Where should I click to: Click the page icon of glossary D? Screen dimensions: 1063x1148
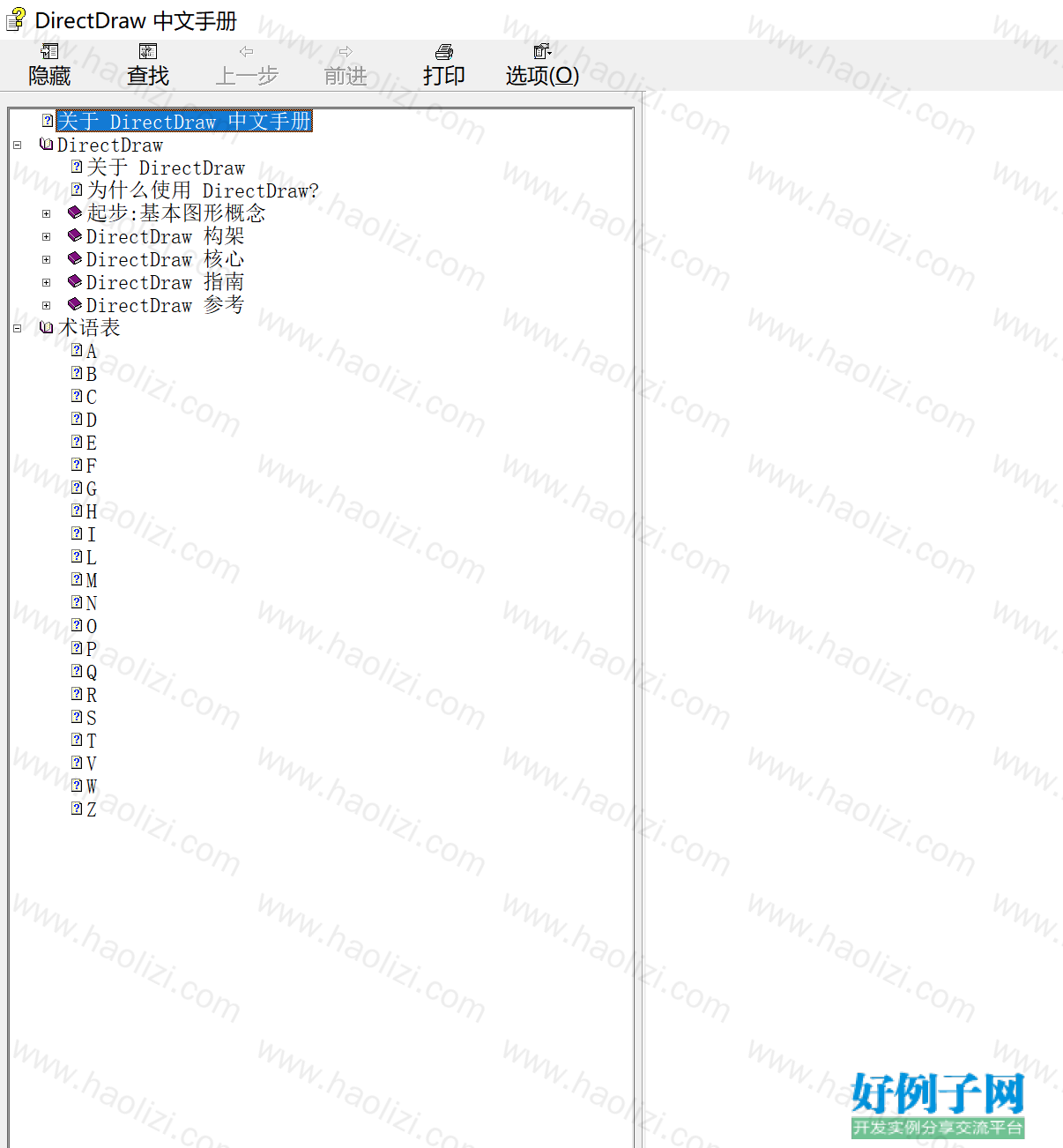[x=77, y=419]
